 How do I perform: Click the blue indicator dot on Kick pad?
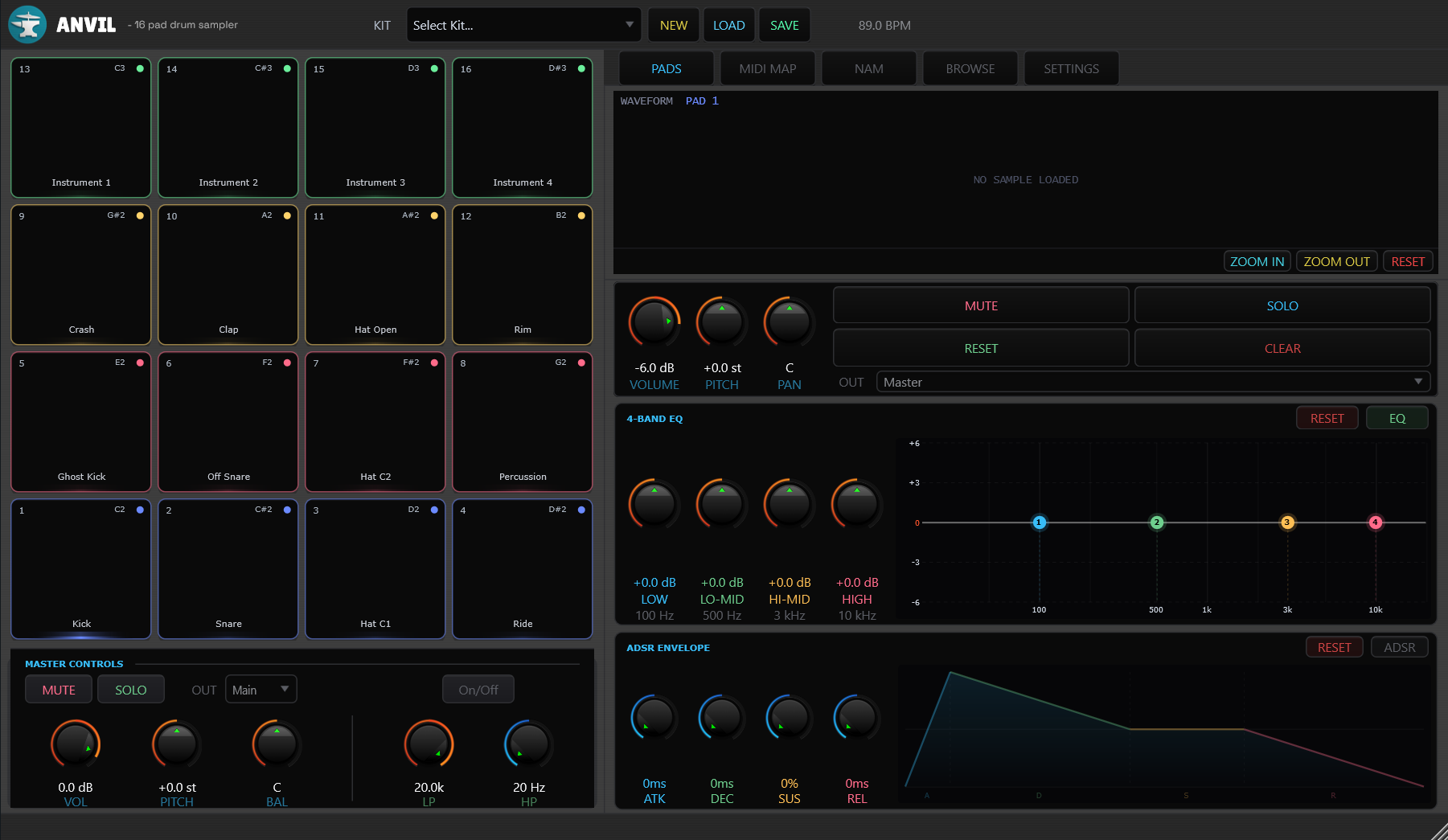(140, 510)
